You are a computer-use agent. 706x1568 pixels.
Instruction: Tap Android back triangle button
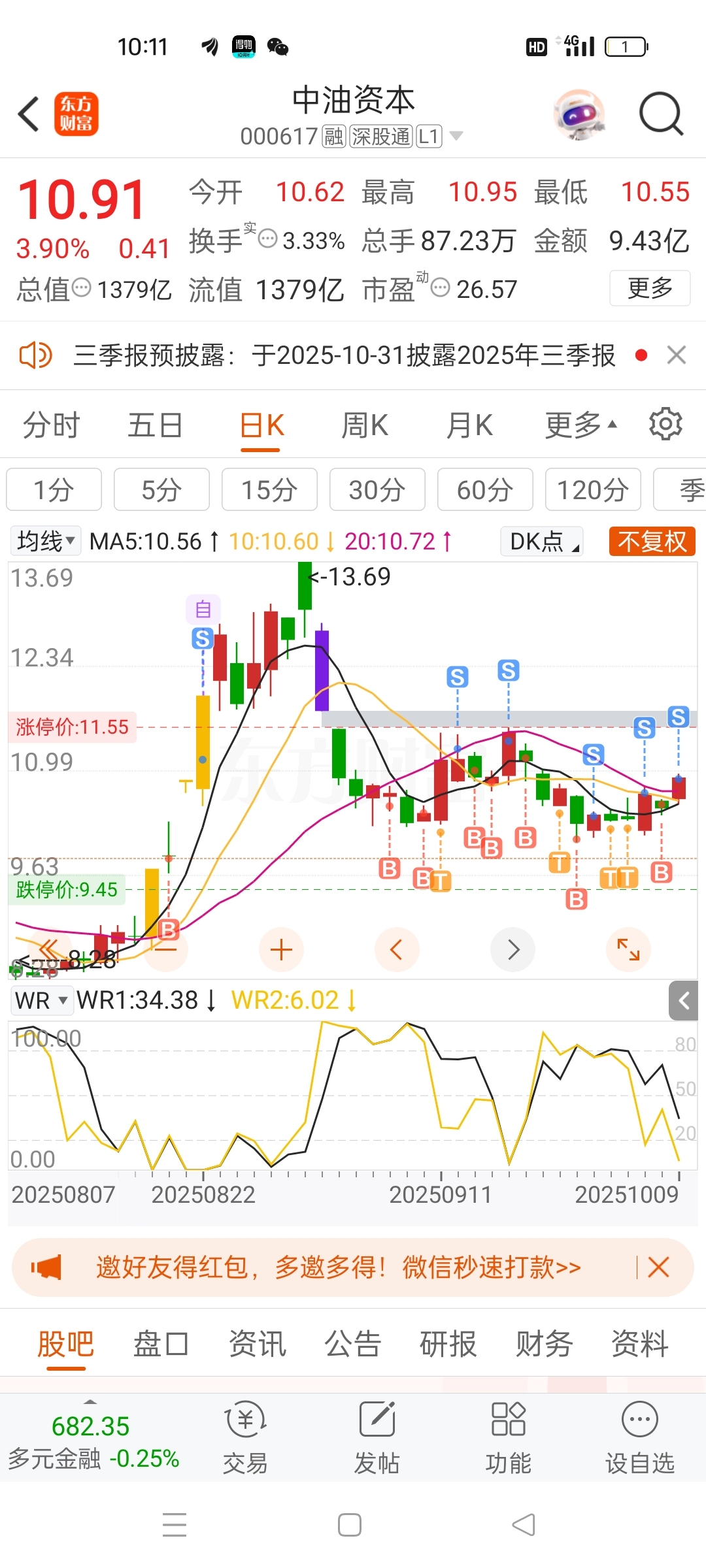(524, 1525)
